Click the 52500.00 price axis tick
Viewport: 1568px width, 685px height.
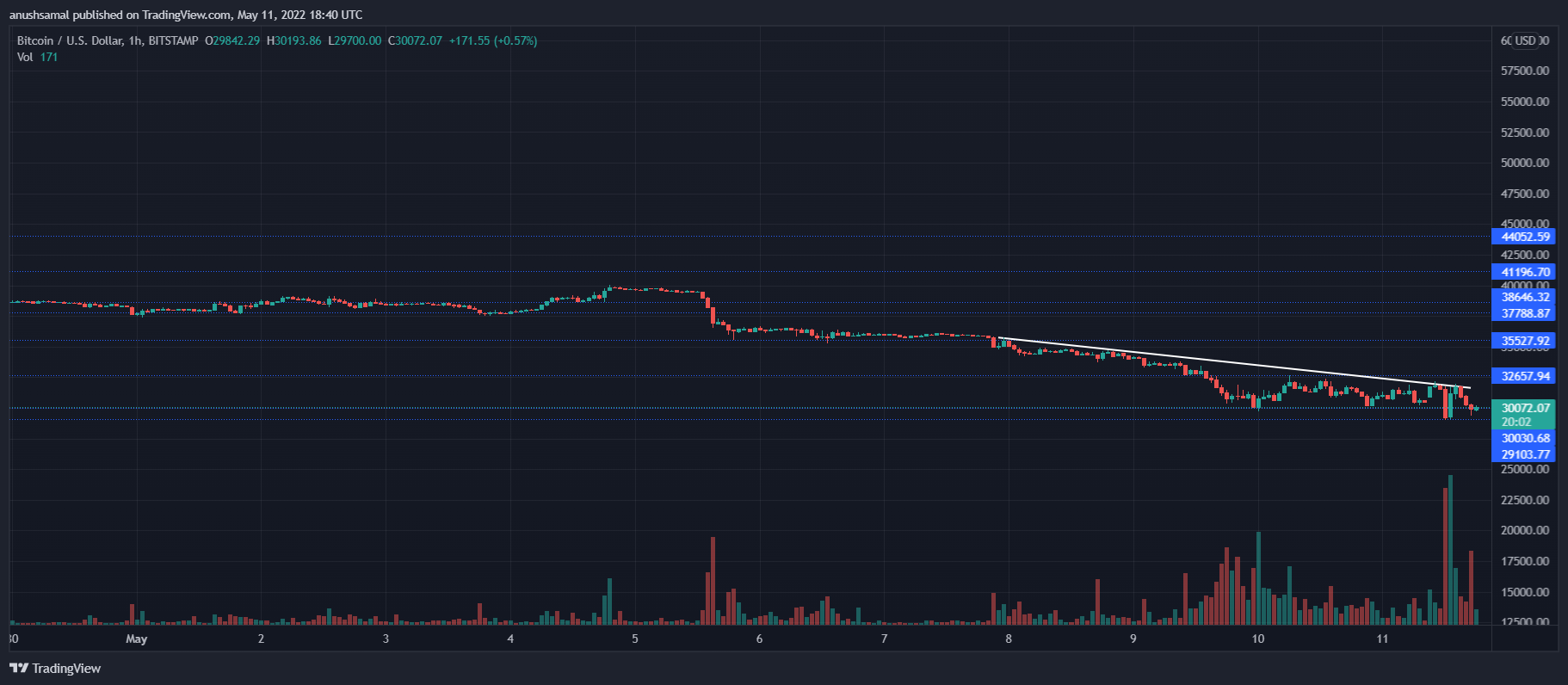point(1525,133)
